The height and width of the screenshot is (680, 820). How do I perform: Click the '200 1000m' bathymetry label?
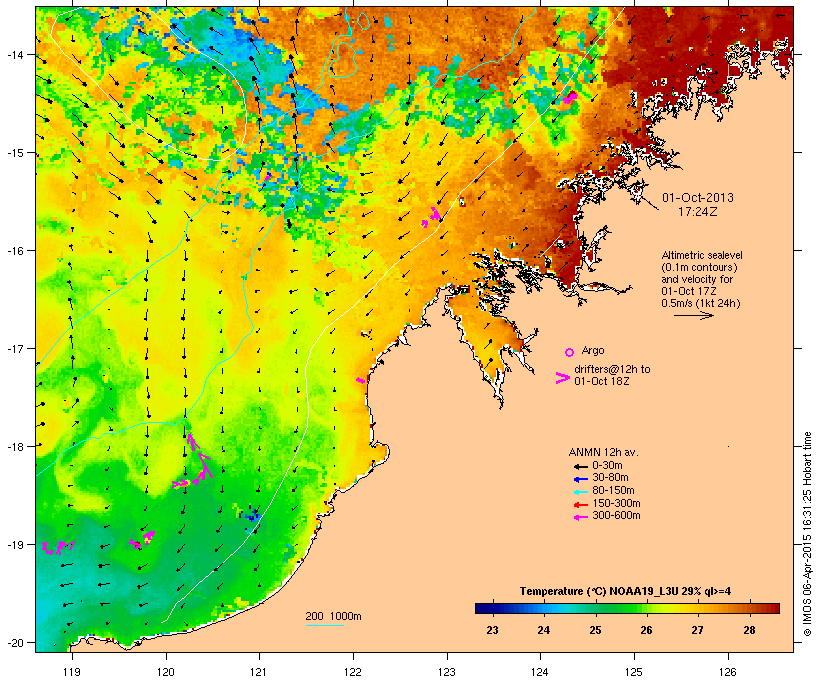(x=333, y=616)
